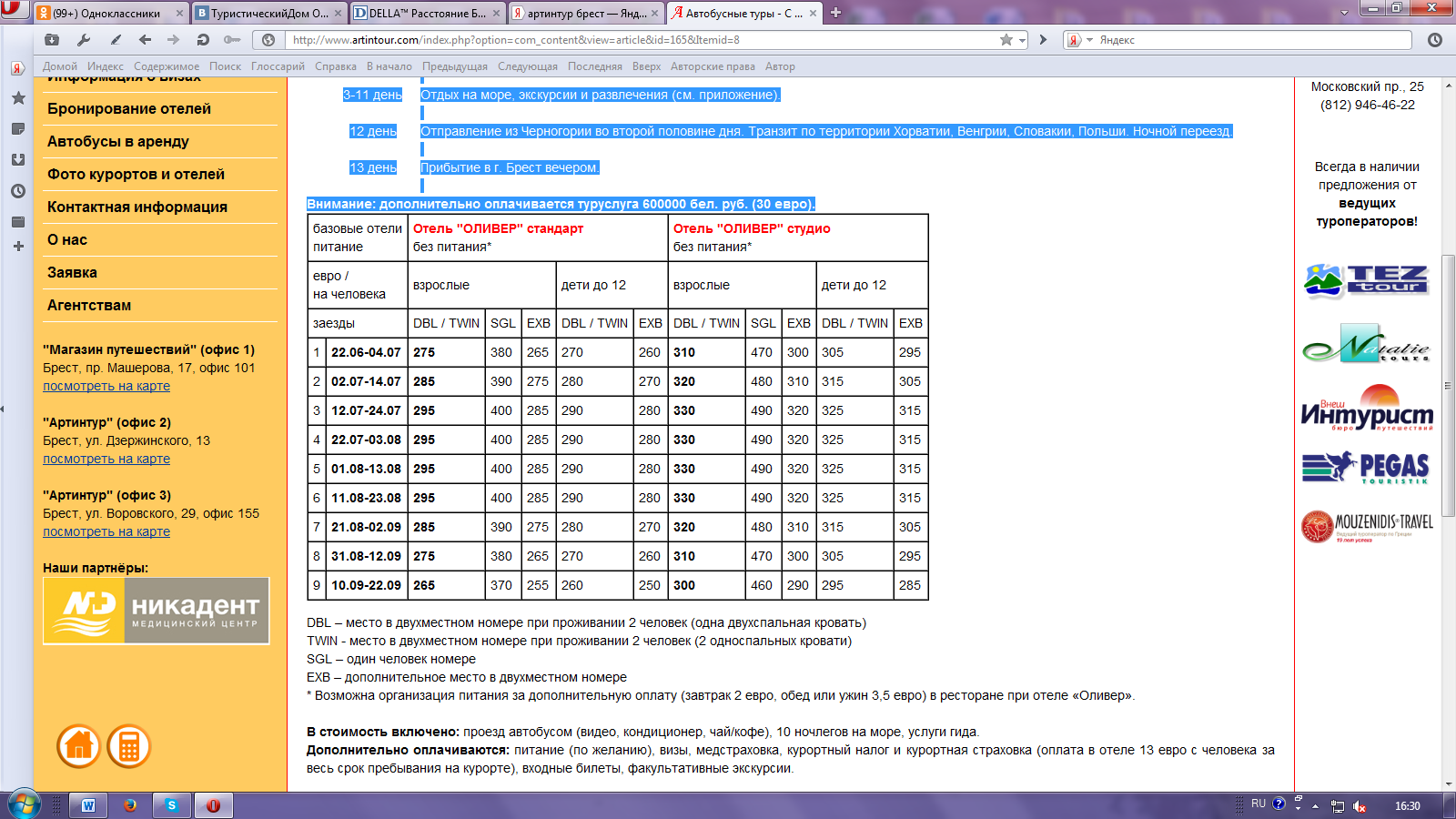Image resolution: width=1456 pixels, height=819 pixels.
Task: Click the Natalie Tours logo
Action: tap(1367, 344)
